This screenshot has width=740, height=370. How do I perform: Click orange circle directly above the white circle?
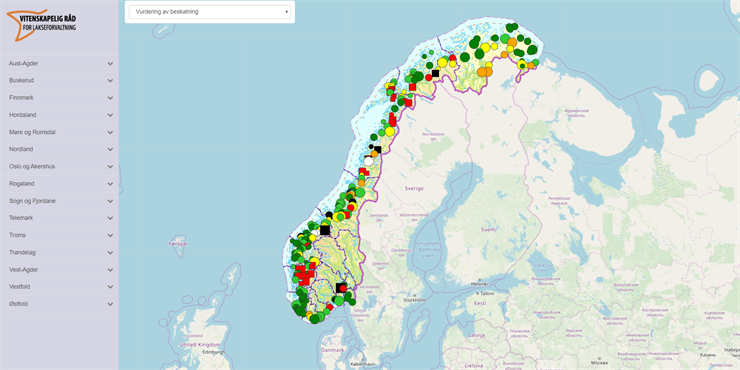click(374, 154)
